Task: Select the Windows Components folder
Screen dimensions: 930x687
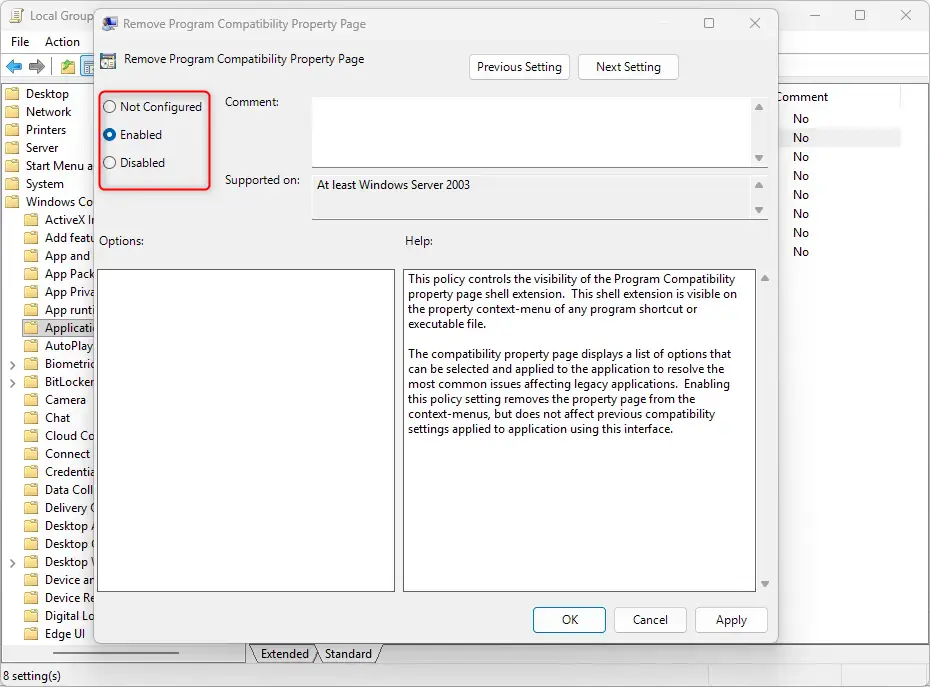Action: (x=49, y=202)
